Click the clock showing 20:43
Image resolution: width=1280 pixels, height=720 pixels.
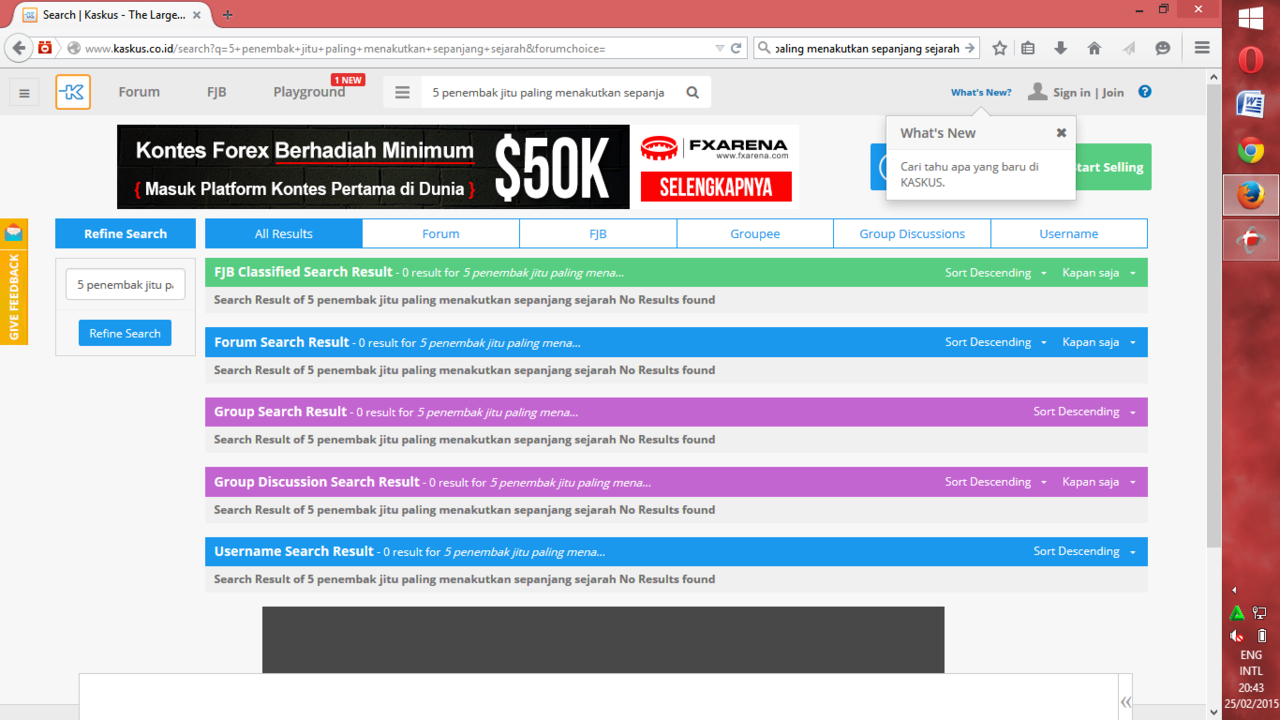coord(1251,688)
